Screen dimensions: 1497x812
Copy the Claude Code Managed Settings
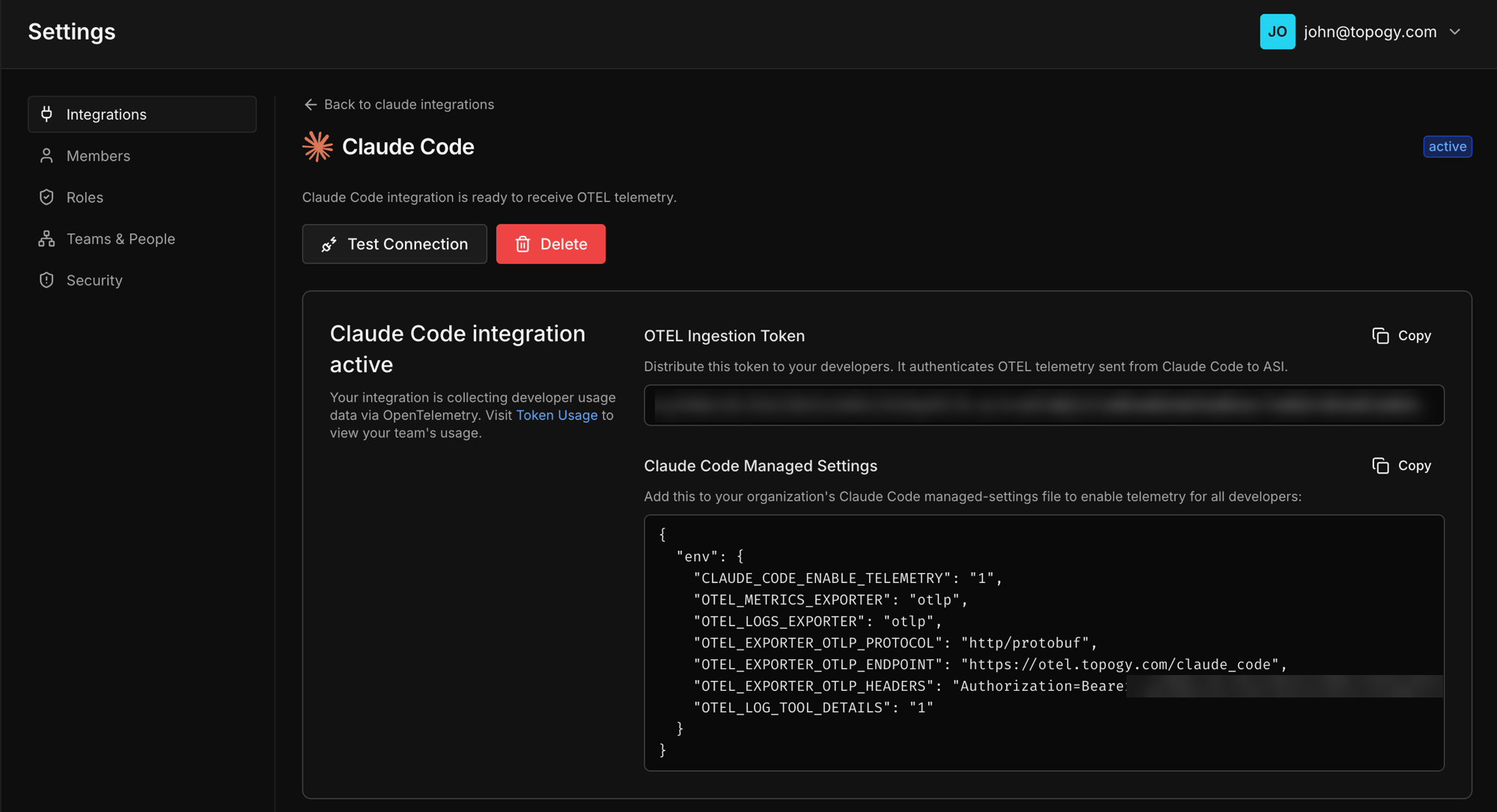click(1402, 465)
